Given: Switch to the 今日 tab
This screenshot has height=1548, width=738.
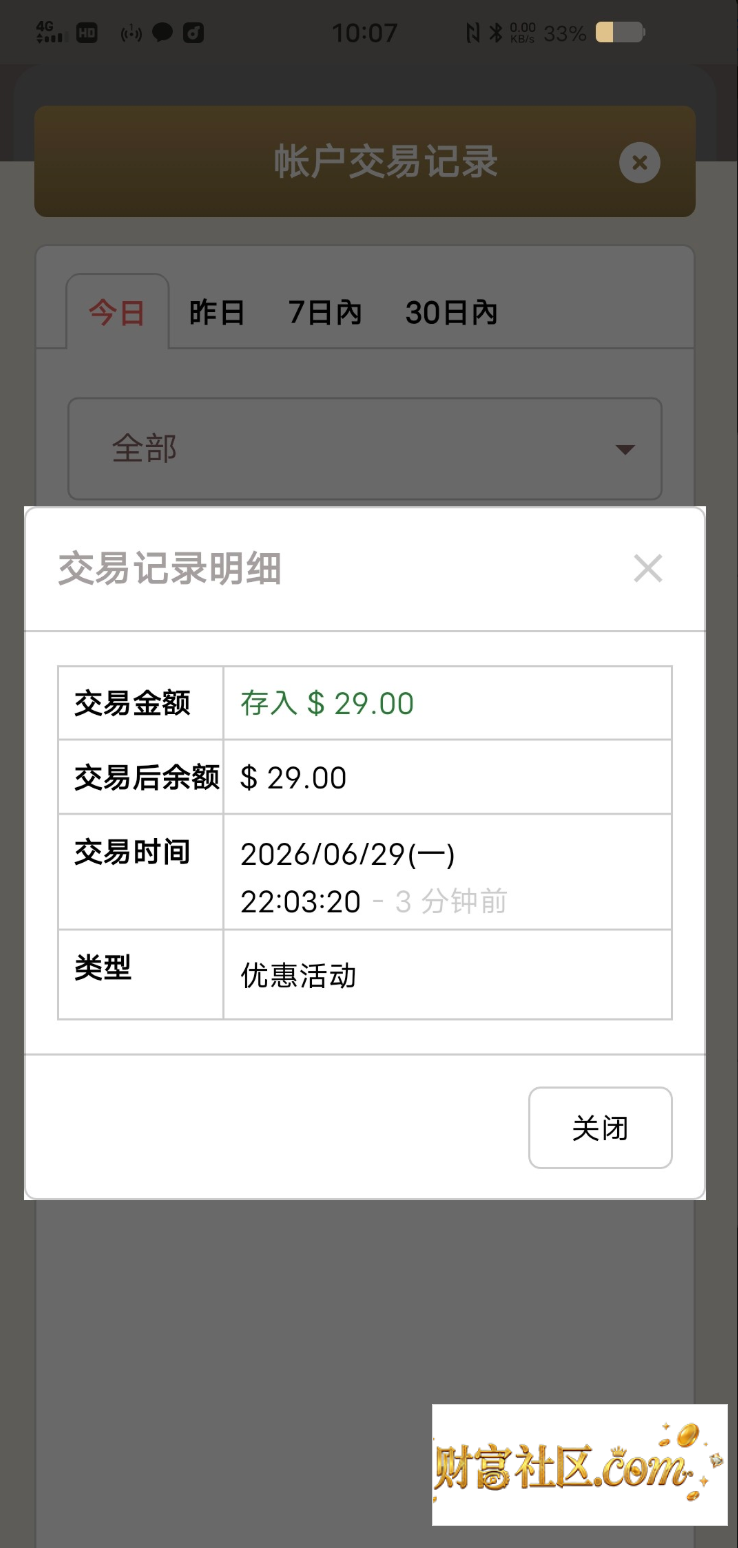Looking at the screenshot, I should pyautogui.click(x=117, y=312).
